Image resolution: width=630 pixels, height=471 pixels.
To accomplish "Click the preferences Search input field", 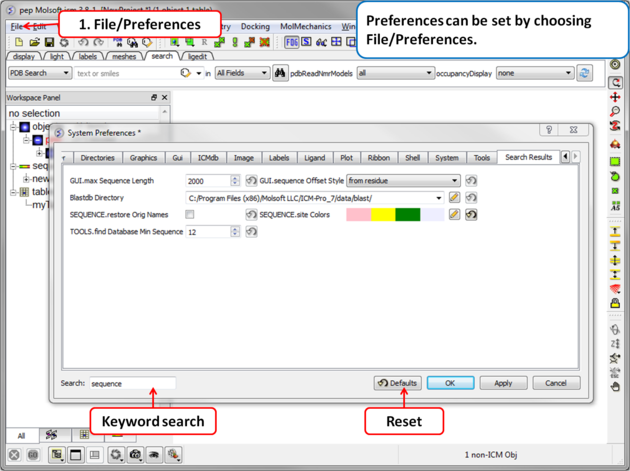I will pos(131,383).
